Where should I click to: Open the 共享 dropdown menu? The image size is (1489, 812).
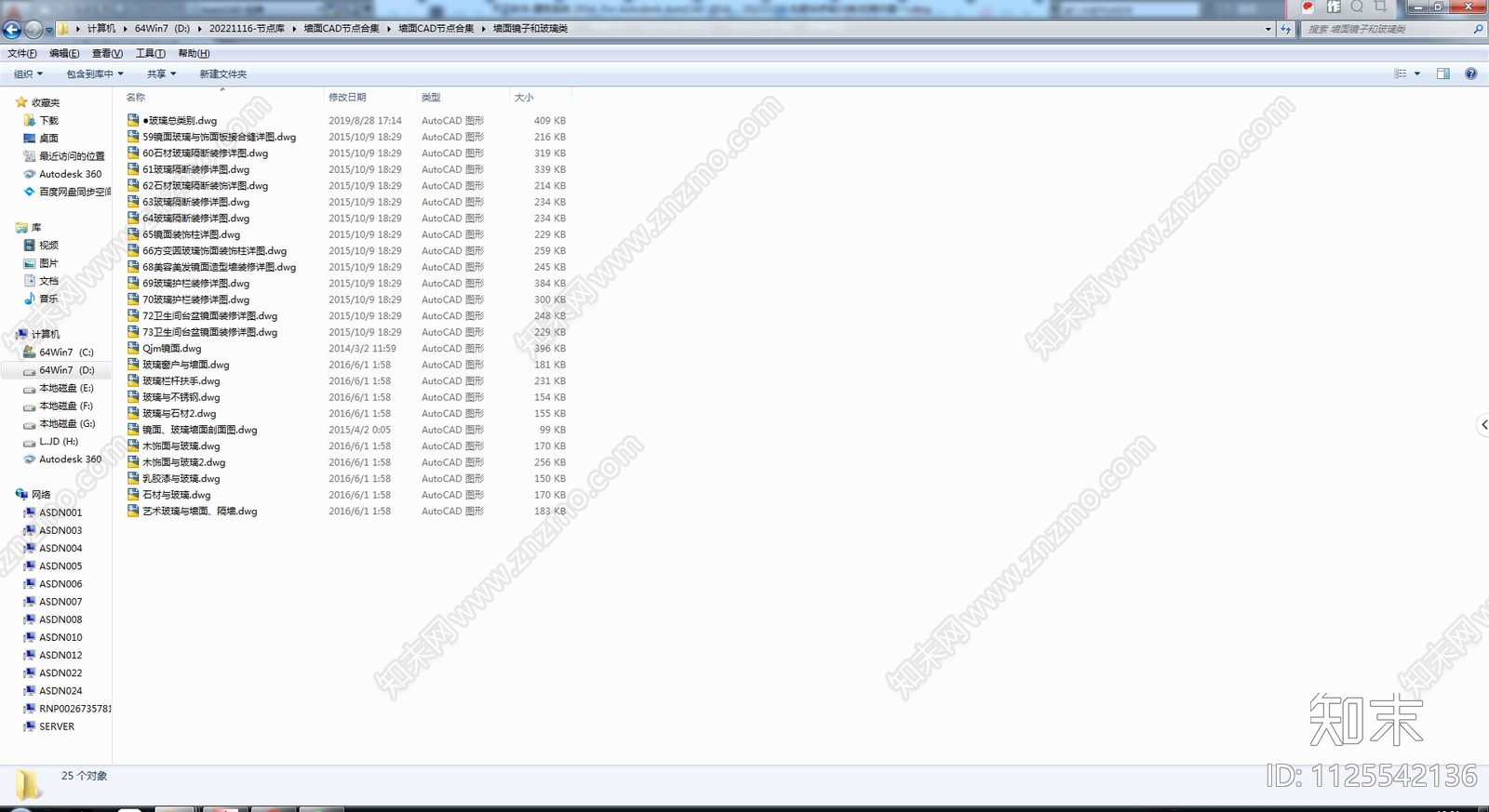pos(161,73)
